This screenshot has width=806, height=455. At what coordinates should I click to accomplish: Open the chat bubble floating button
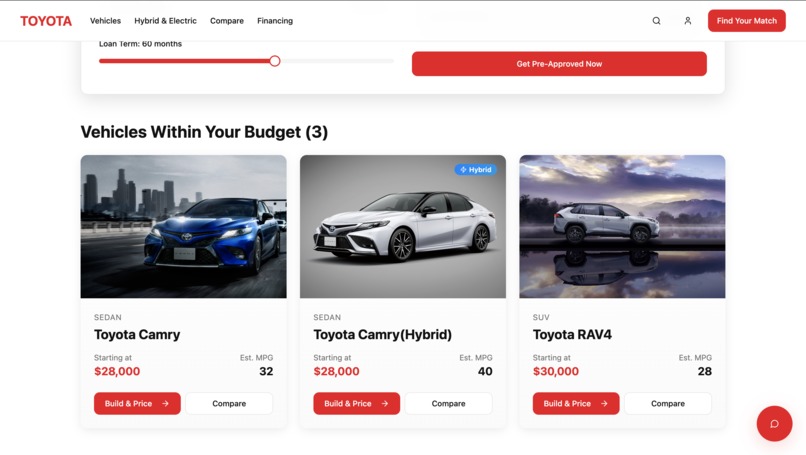tap(774, 424)
